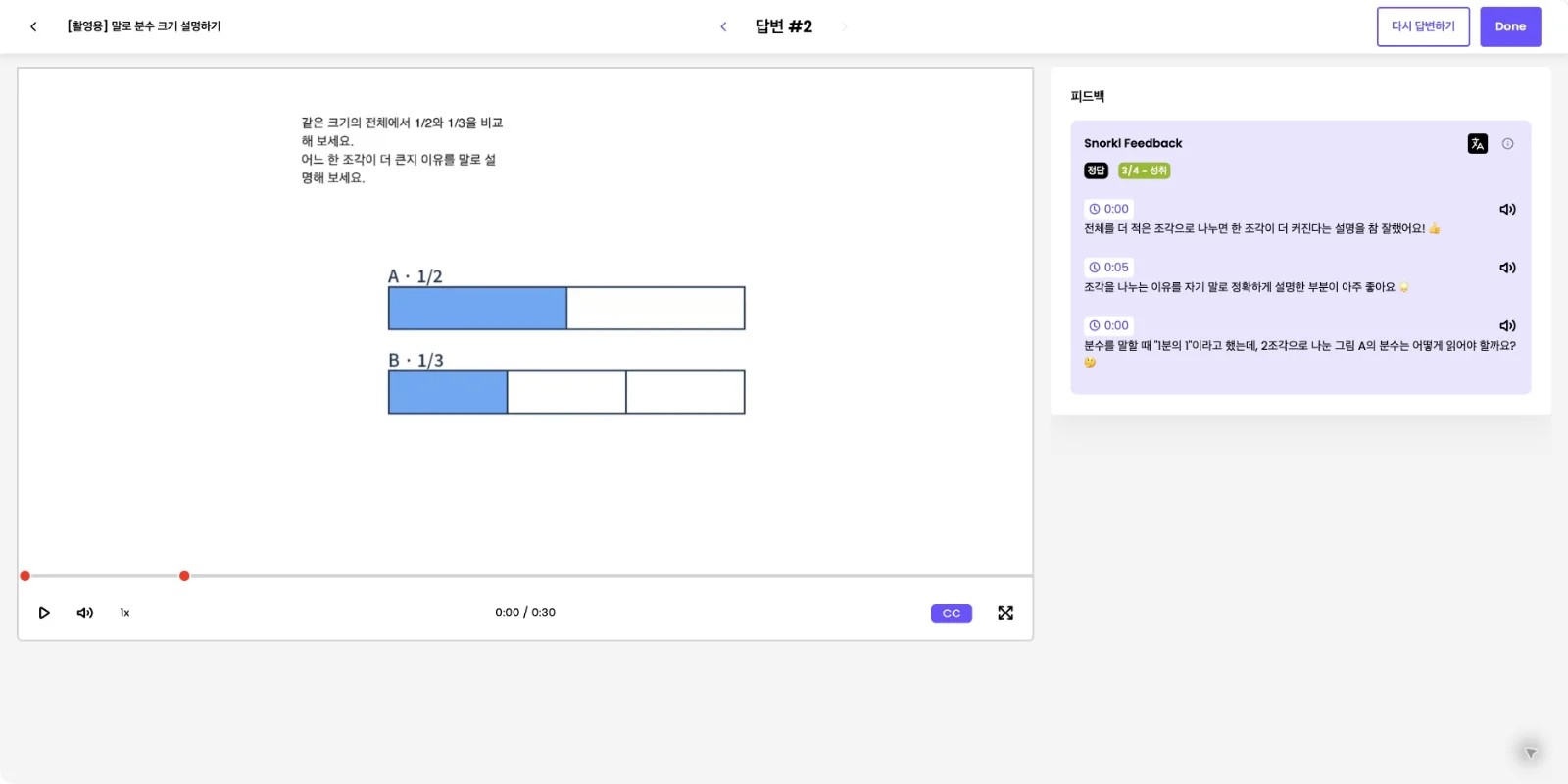The image size is (1568, 784).
Task: Change the 1x playback speed
Action: click(x=124, y=612)
